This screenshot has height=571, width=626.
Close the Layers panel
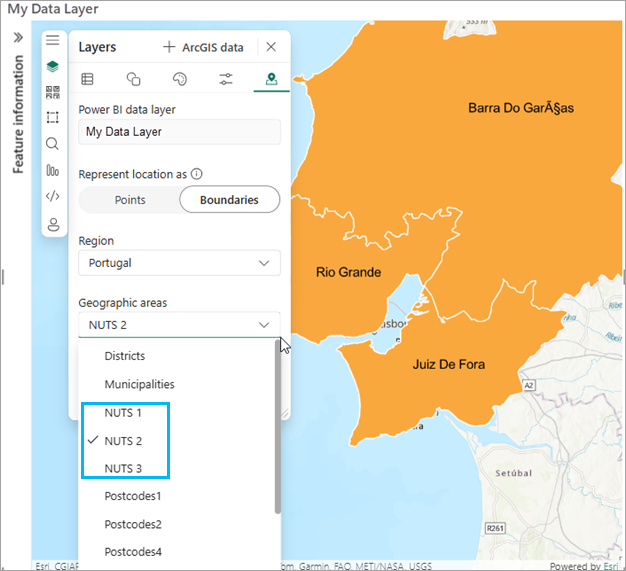[271, 47]
